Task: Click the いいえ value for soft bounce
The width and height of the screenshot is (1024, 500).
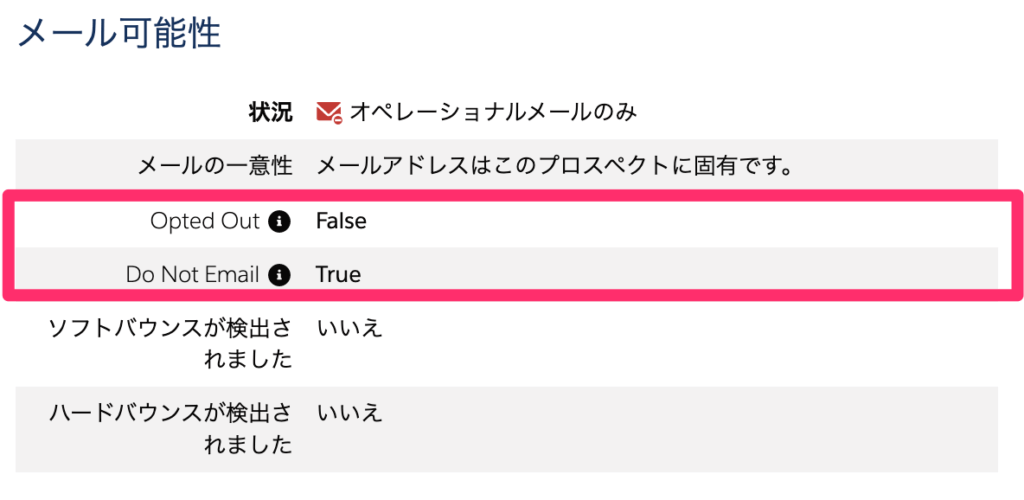Action: tap(349, 328)
